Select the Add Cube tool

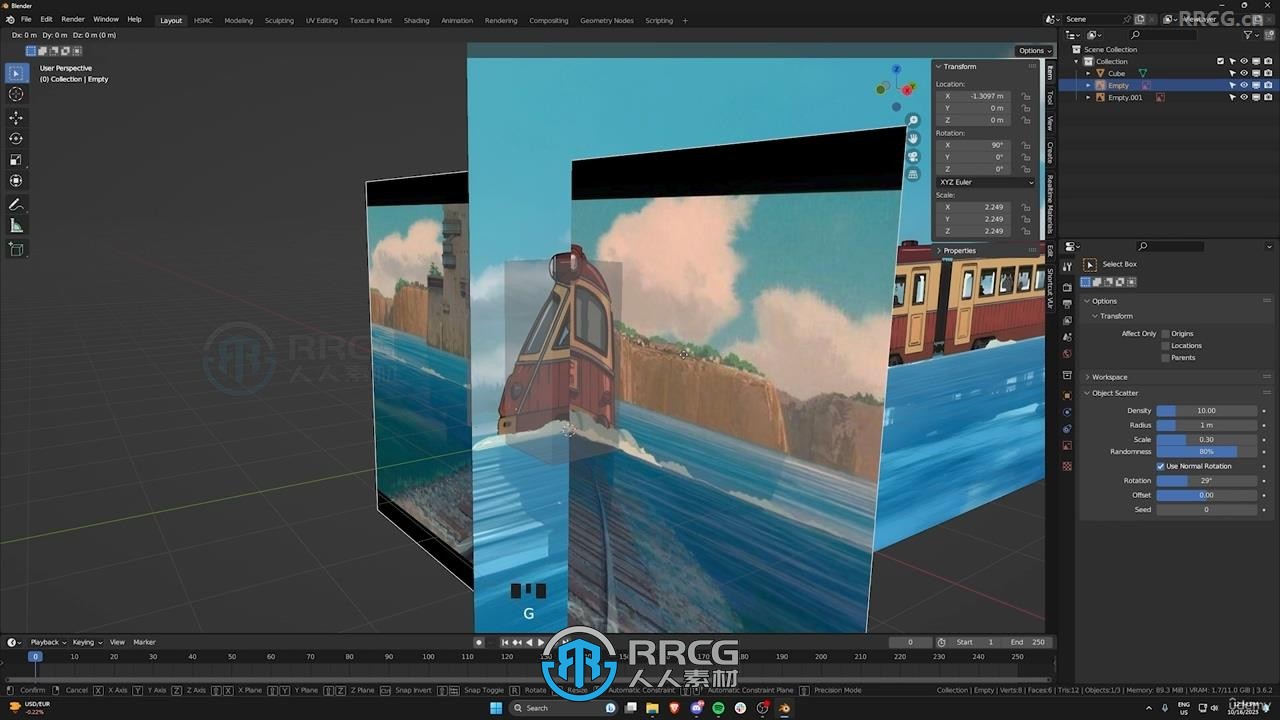(16, 249)
